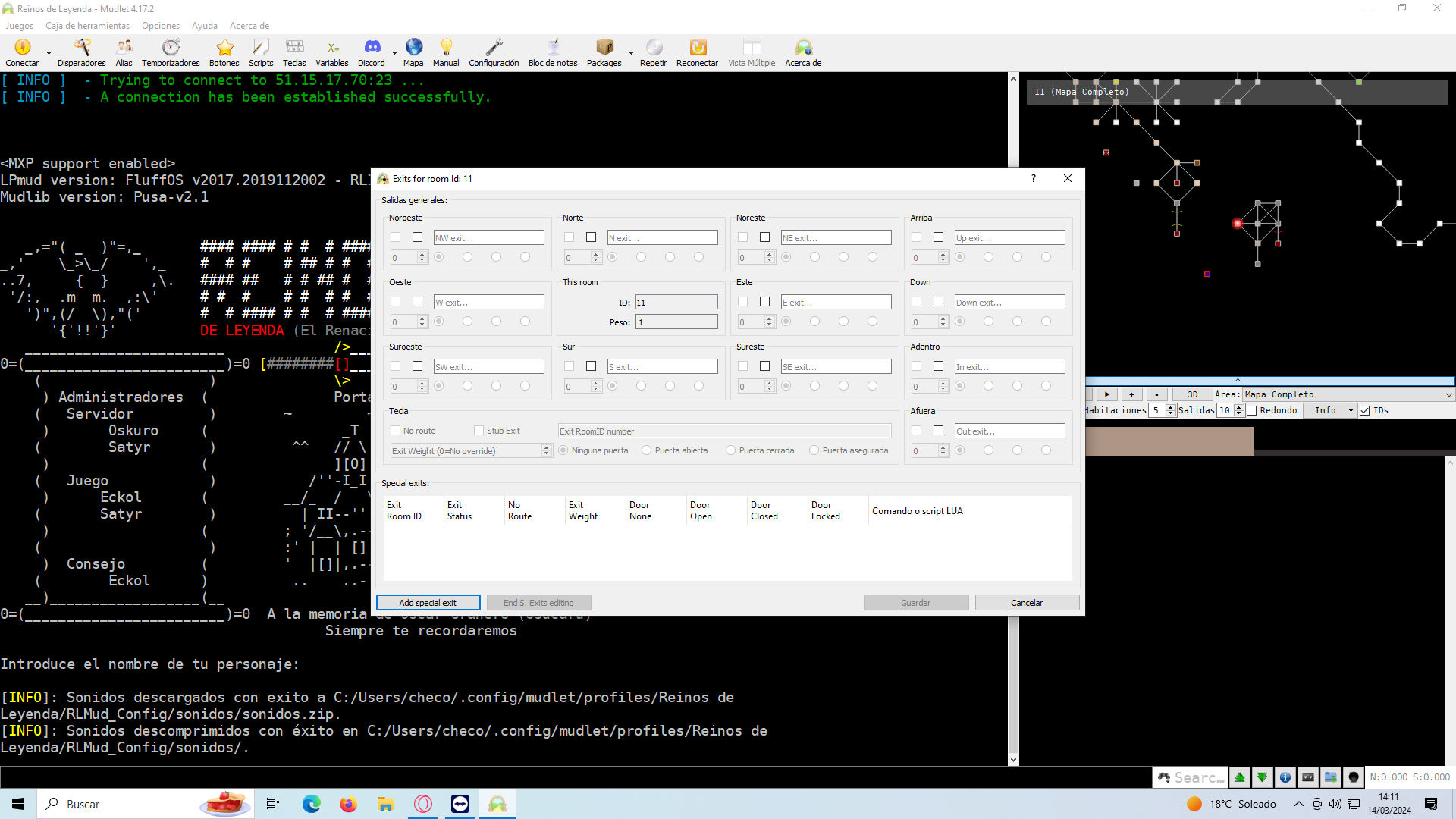
Task: Tick the Redondo checkbox in mapper
Action: pyautogui.click(x=1252, y=410)
